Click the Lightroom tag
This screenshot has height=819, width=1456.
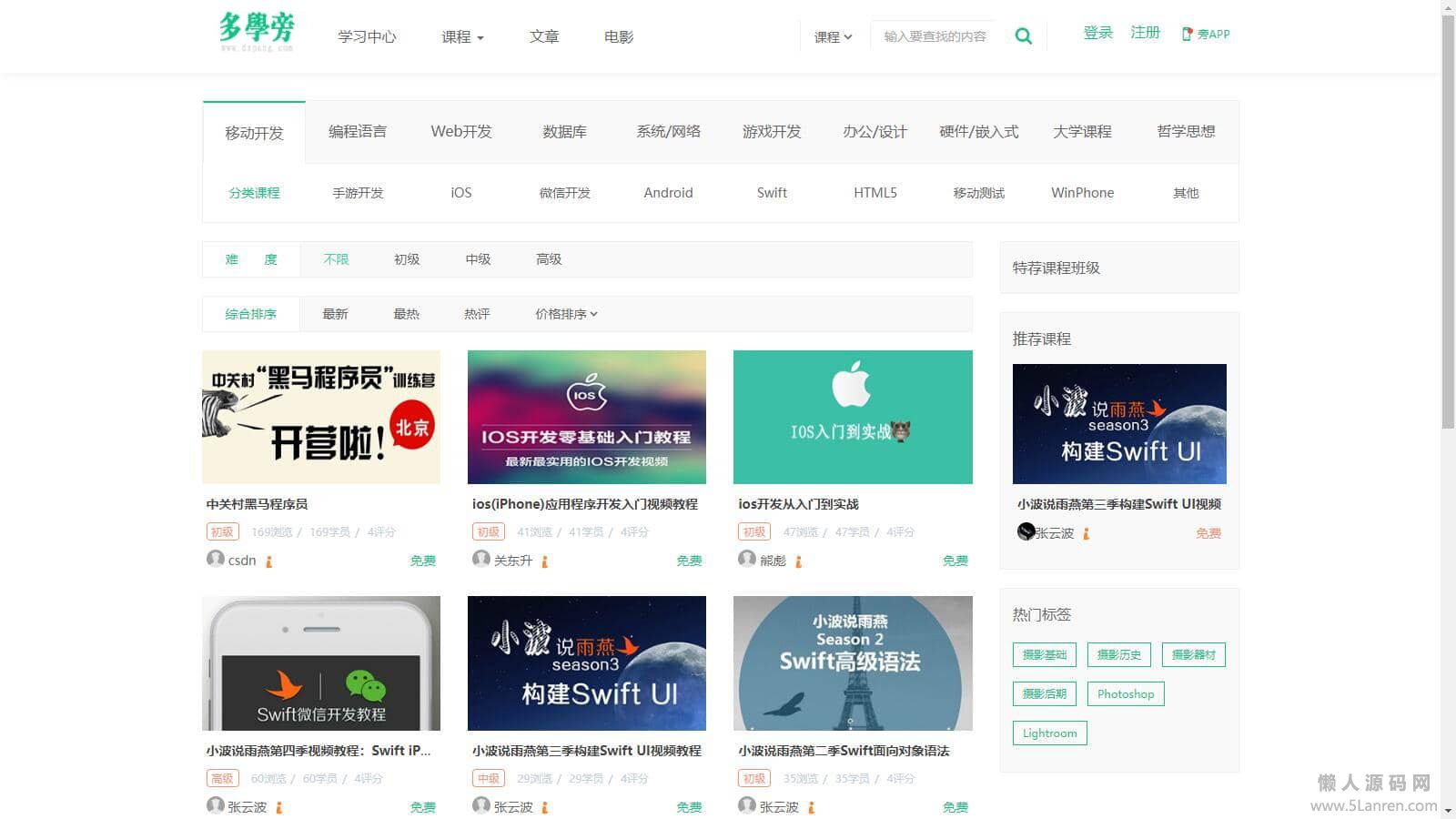coord(1049,733)
